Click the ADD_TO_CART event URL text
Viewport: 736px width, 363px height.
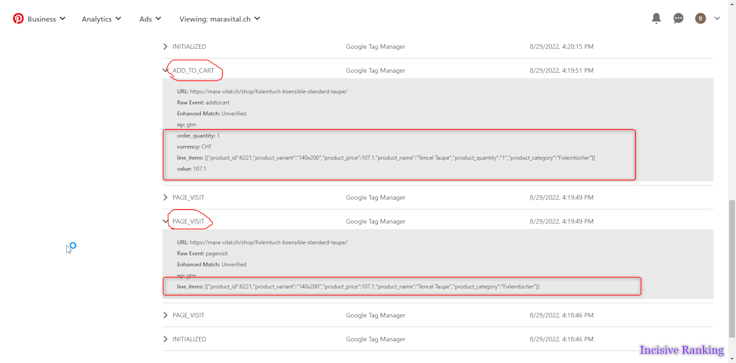[x=268, y=92]
